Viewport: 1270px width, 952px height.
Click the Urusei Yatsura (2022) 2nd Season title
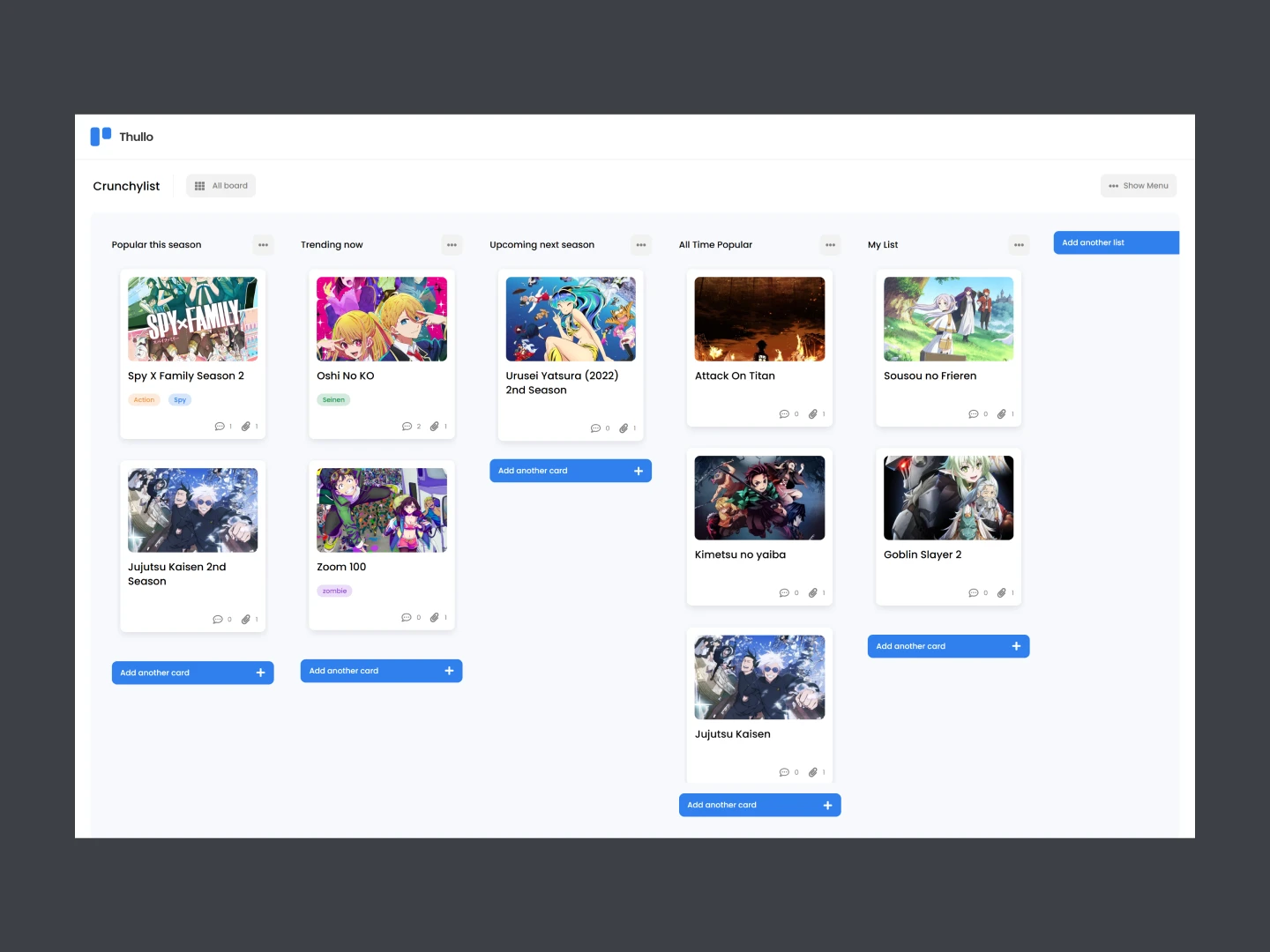[x=563, y=383]
